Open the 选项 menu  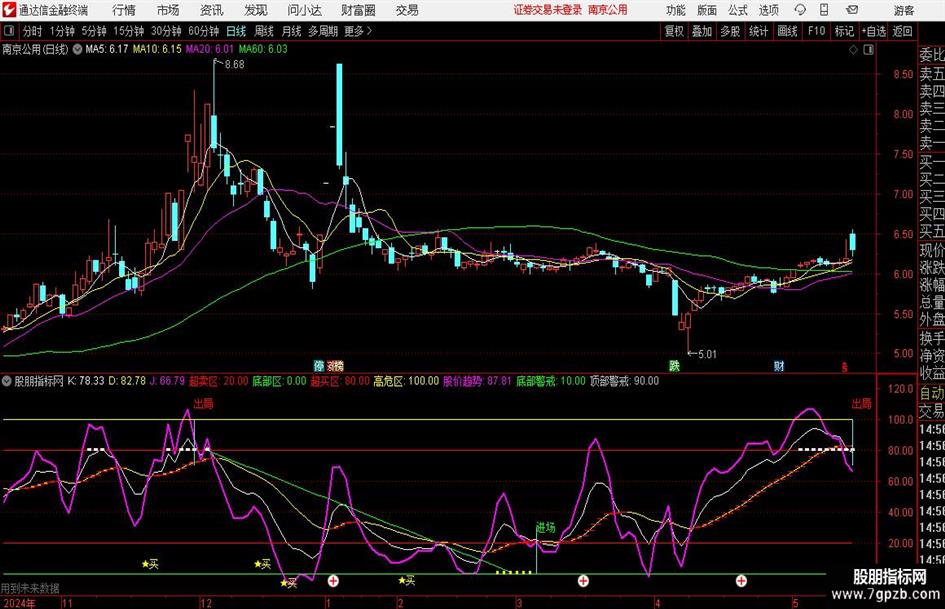769,10
